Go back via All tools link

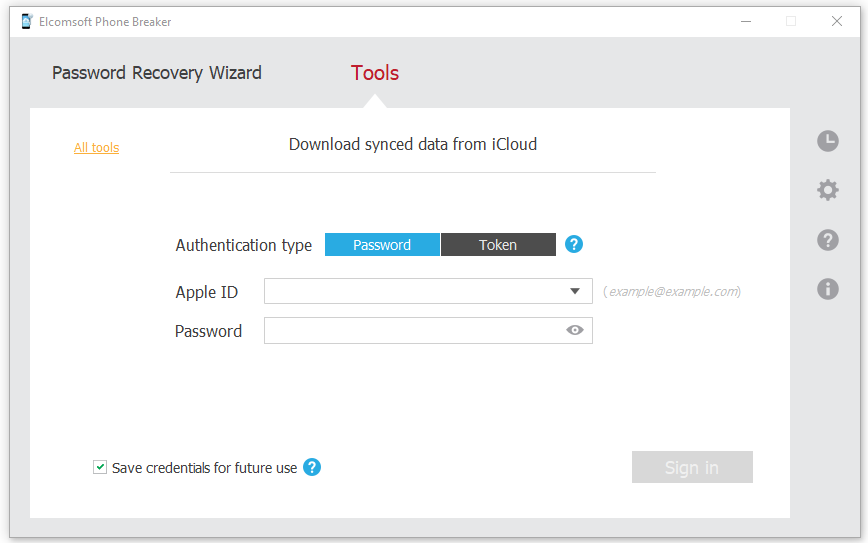click(x=96, y=148)
